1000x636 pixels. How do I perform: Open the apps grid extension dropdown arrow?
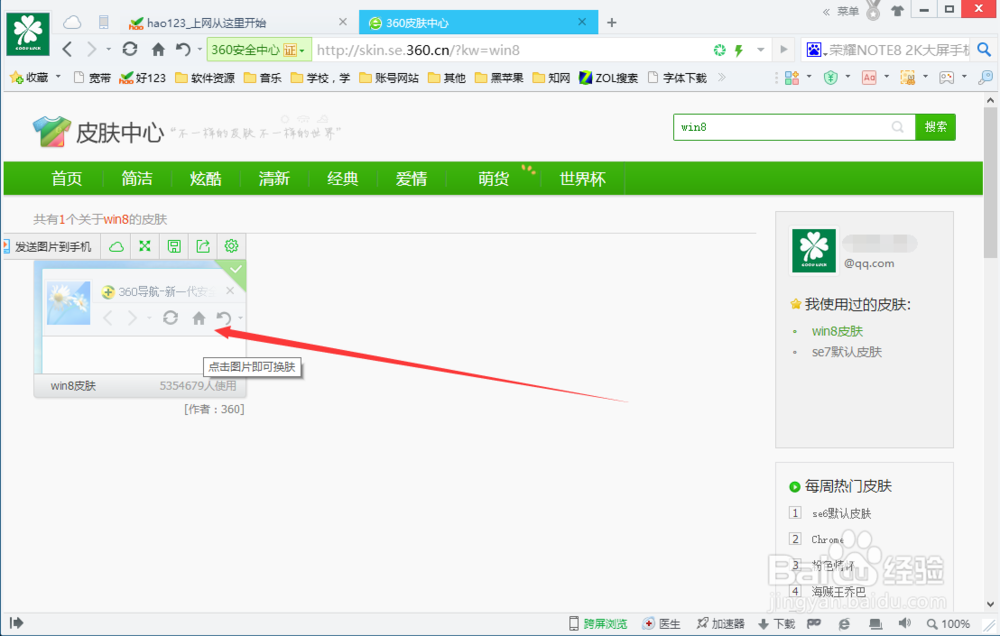(x=809, y=77)
